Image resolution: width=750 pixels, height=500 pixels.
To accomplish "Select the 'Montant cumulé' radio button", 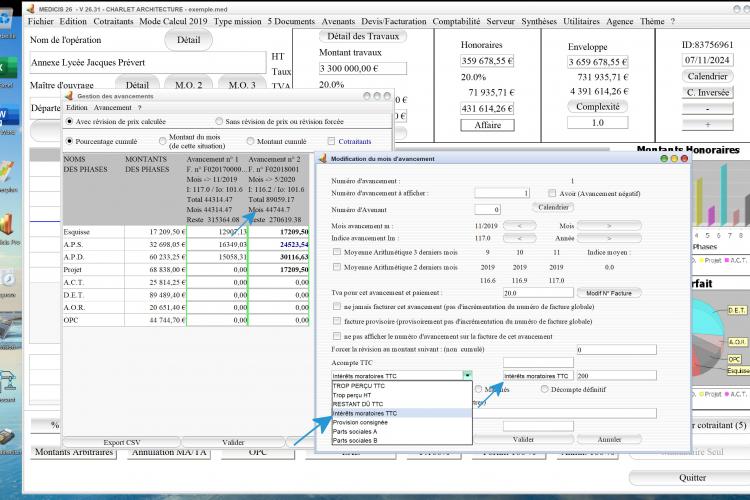I will point(250,141).
